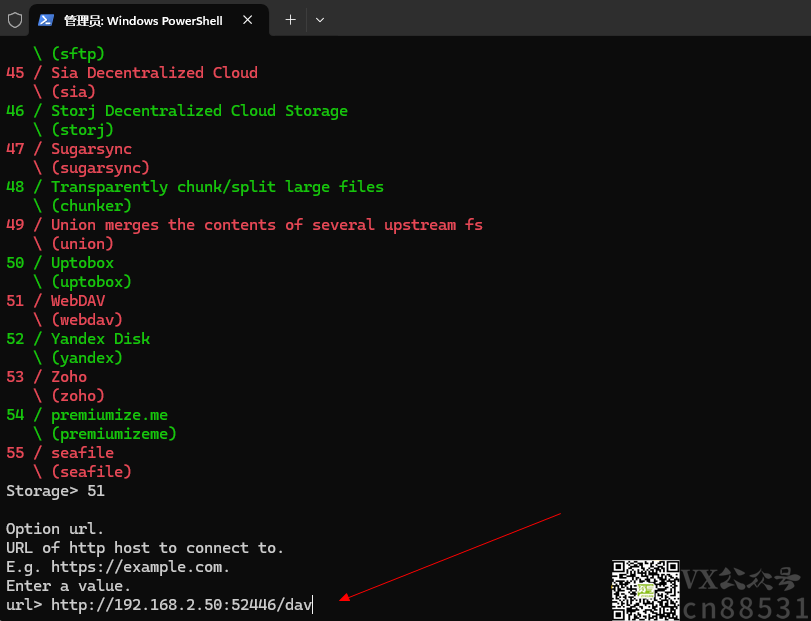The height and width of the screenshot is (621, 811).
Task: Click the line '51 / WebDAV'
Action: tap(55, 300)
